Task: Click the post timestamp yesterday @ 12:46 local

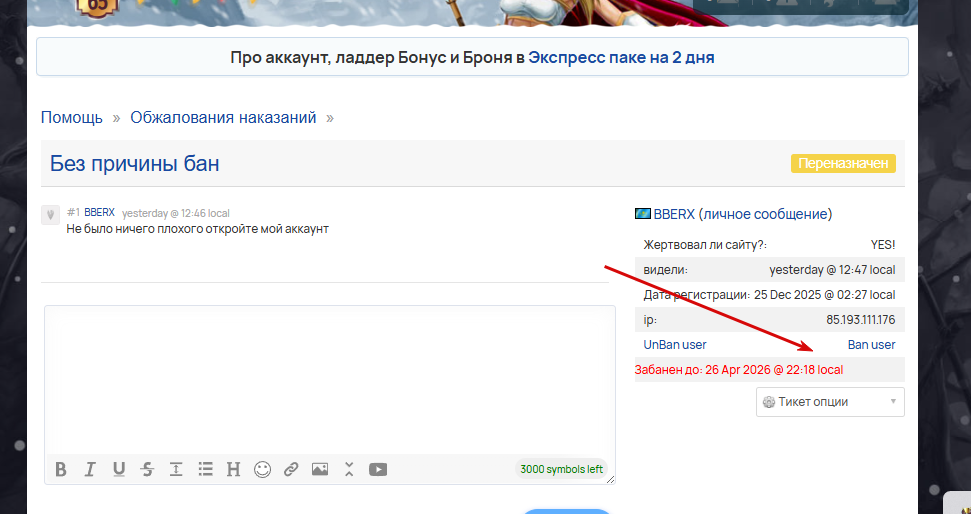Action: [x=176, y=213]
